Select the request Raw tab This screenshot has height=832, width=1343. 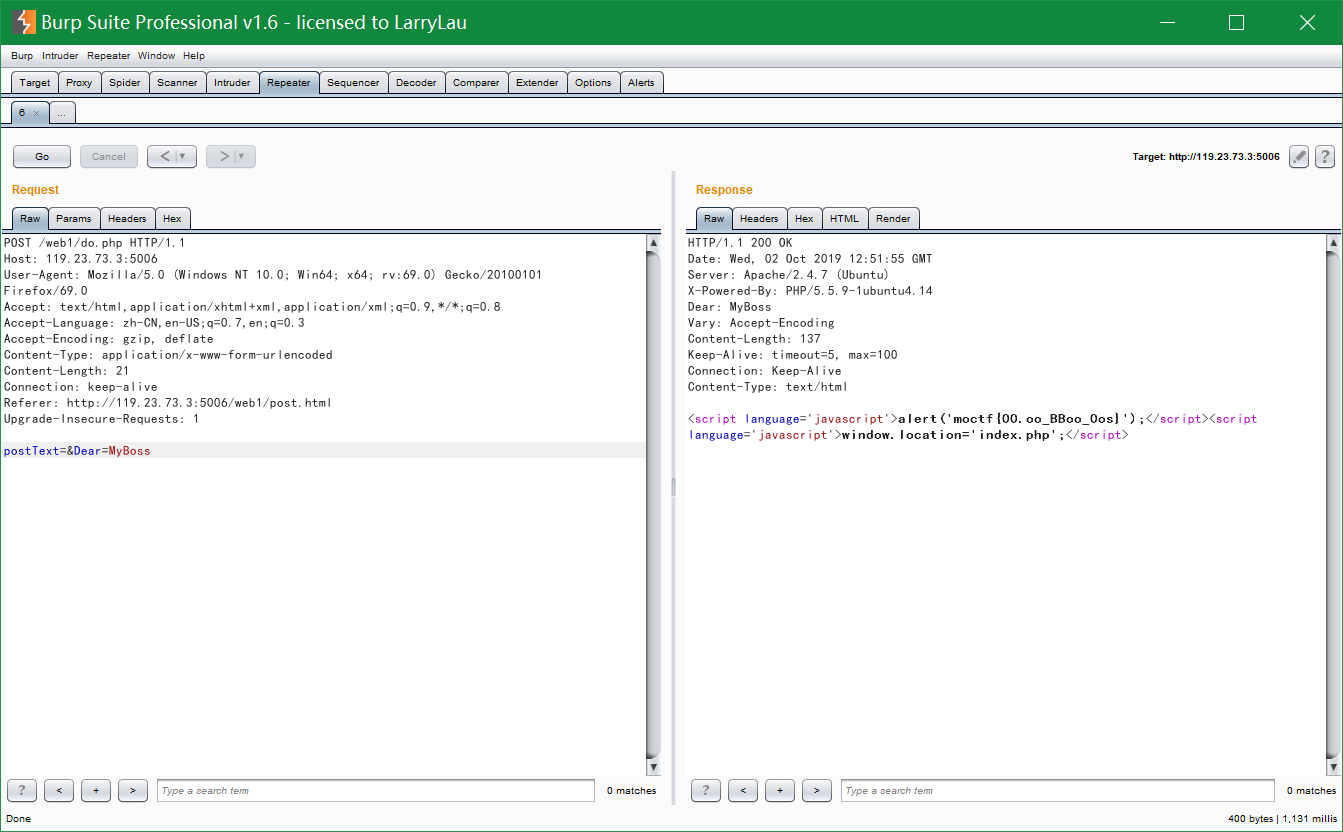tap(30, 218)
